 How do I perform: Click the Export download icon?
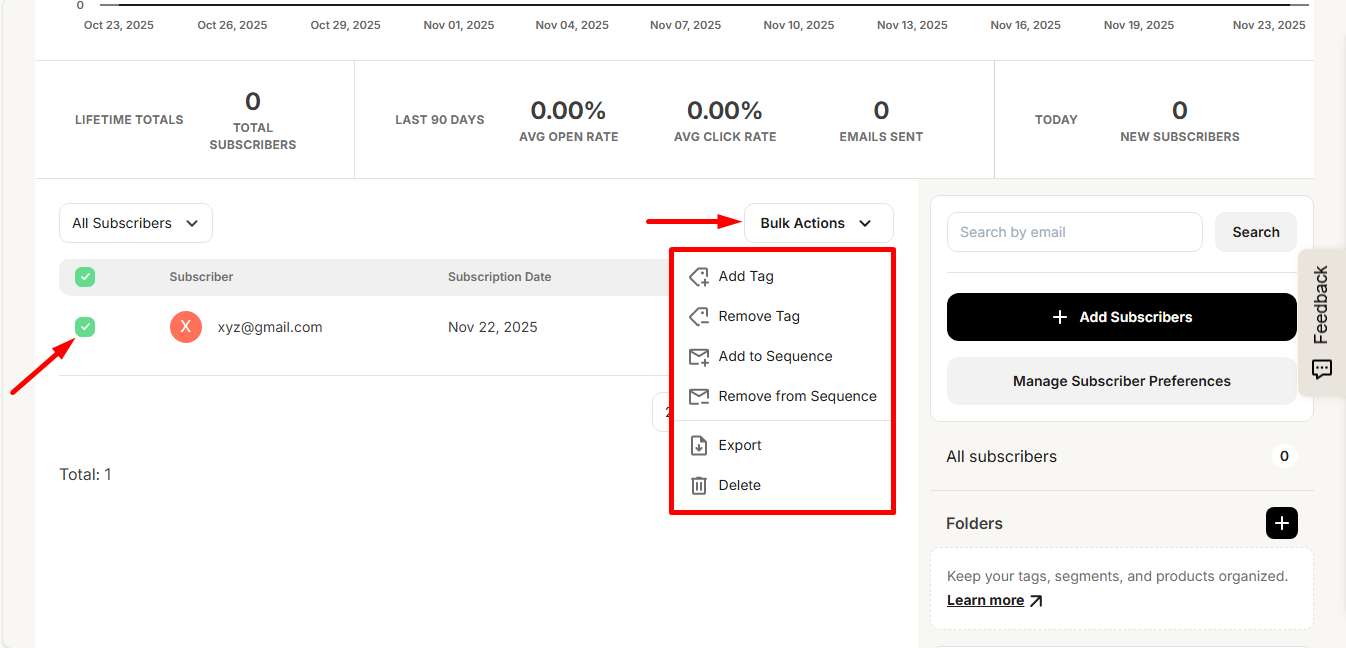point(699,446)
